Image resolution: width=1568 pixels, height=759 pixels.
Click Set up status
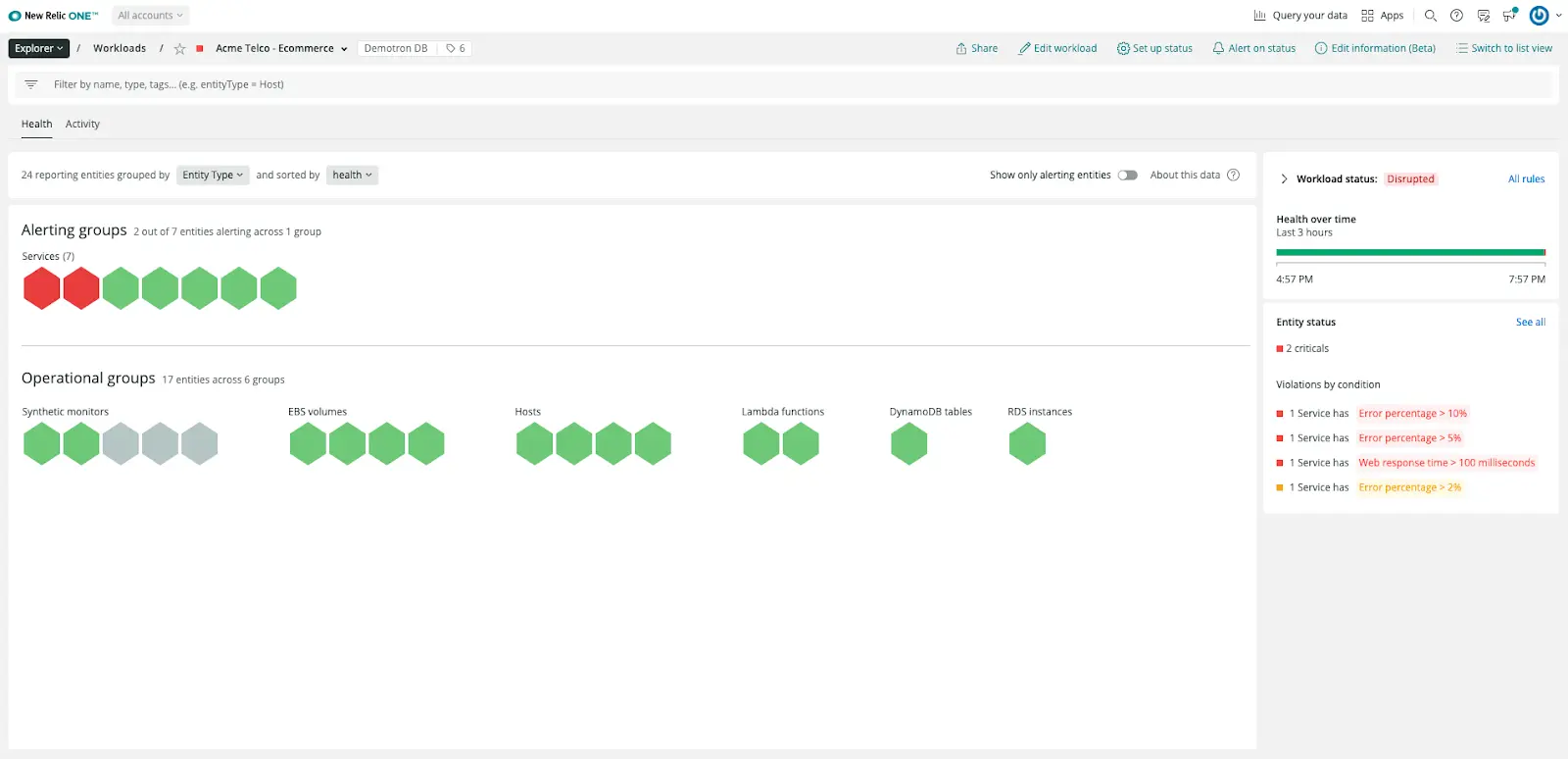[x=1154, y=48]
